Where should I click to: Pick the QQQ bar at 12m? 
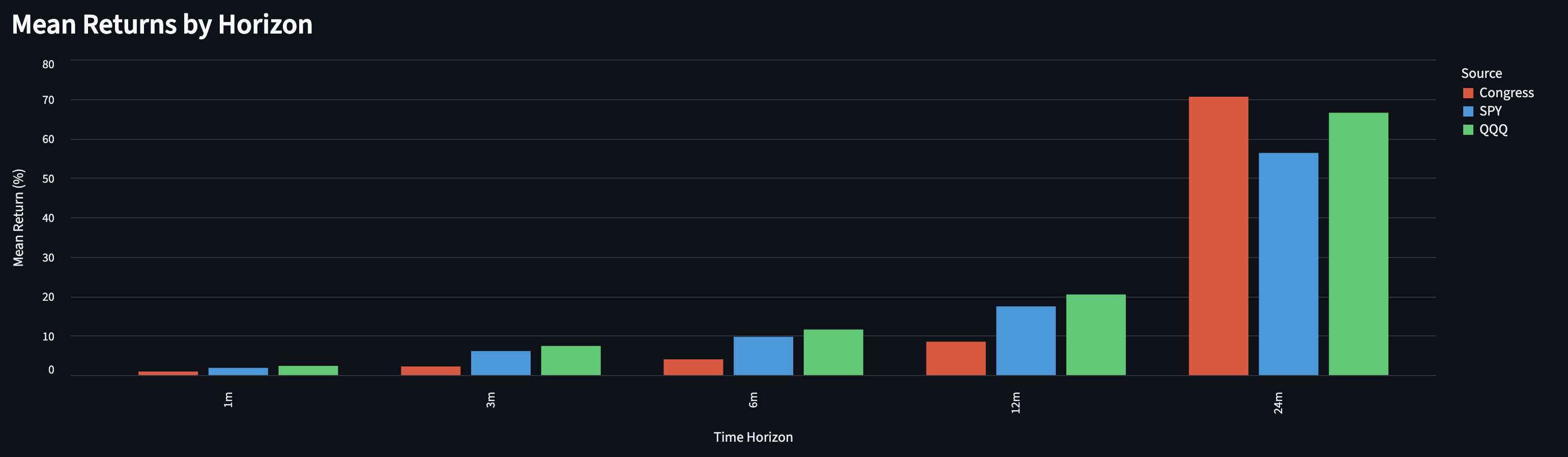(x=1096, y=335)
